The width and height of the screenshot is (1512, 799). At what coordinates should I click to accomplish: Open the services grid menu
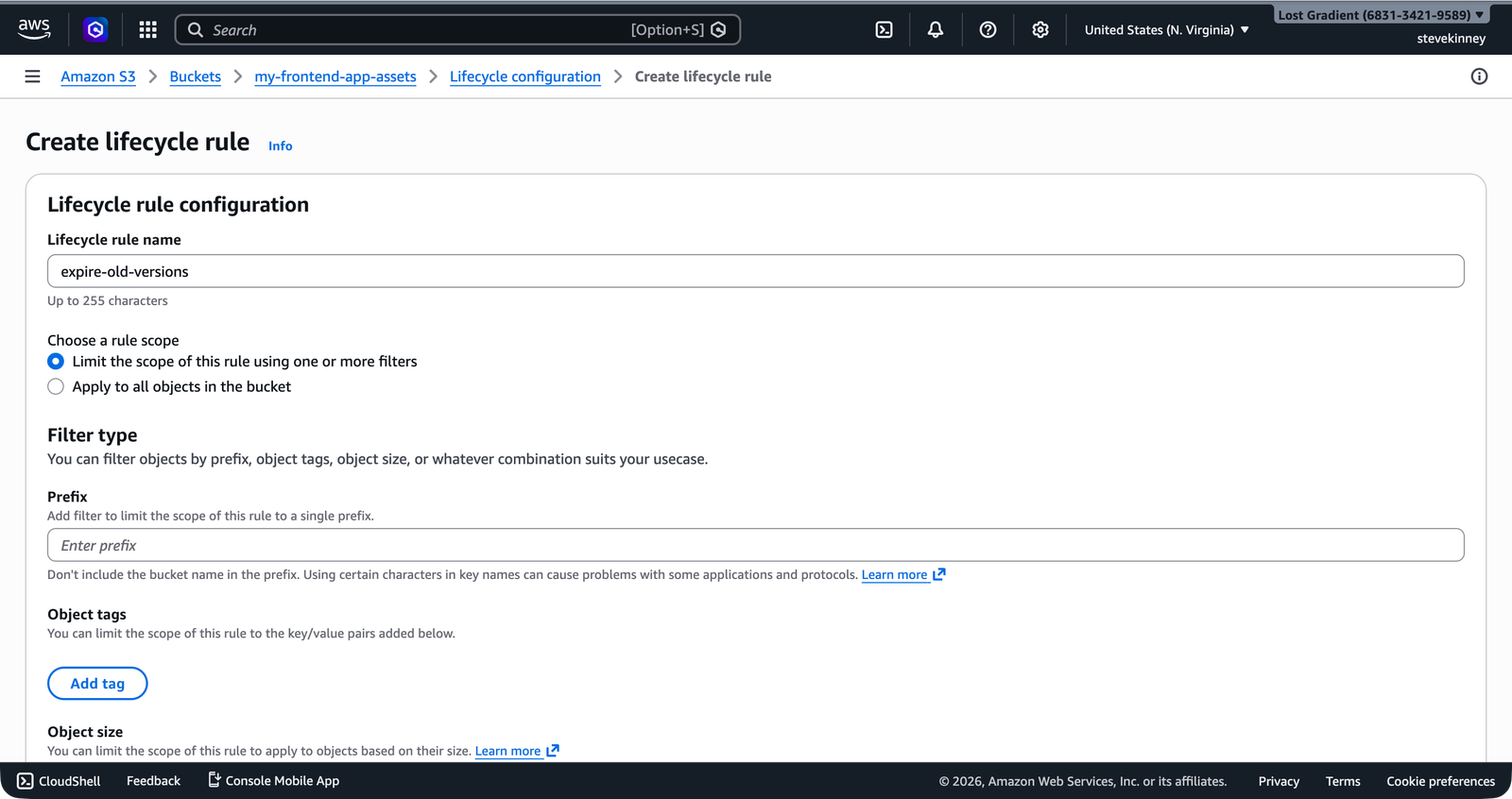147,30
